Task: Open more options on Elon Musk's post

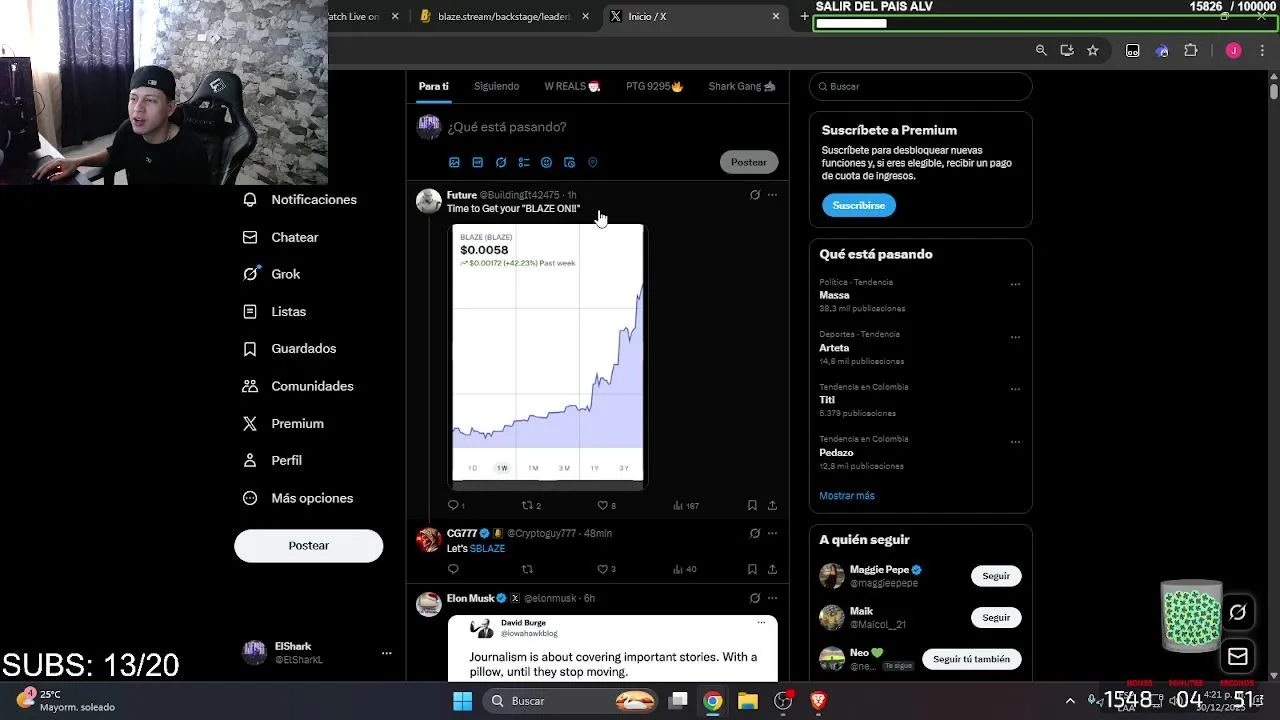Action: (772, 598)
